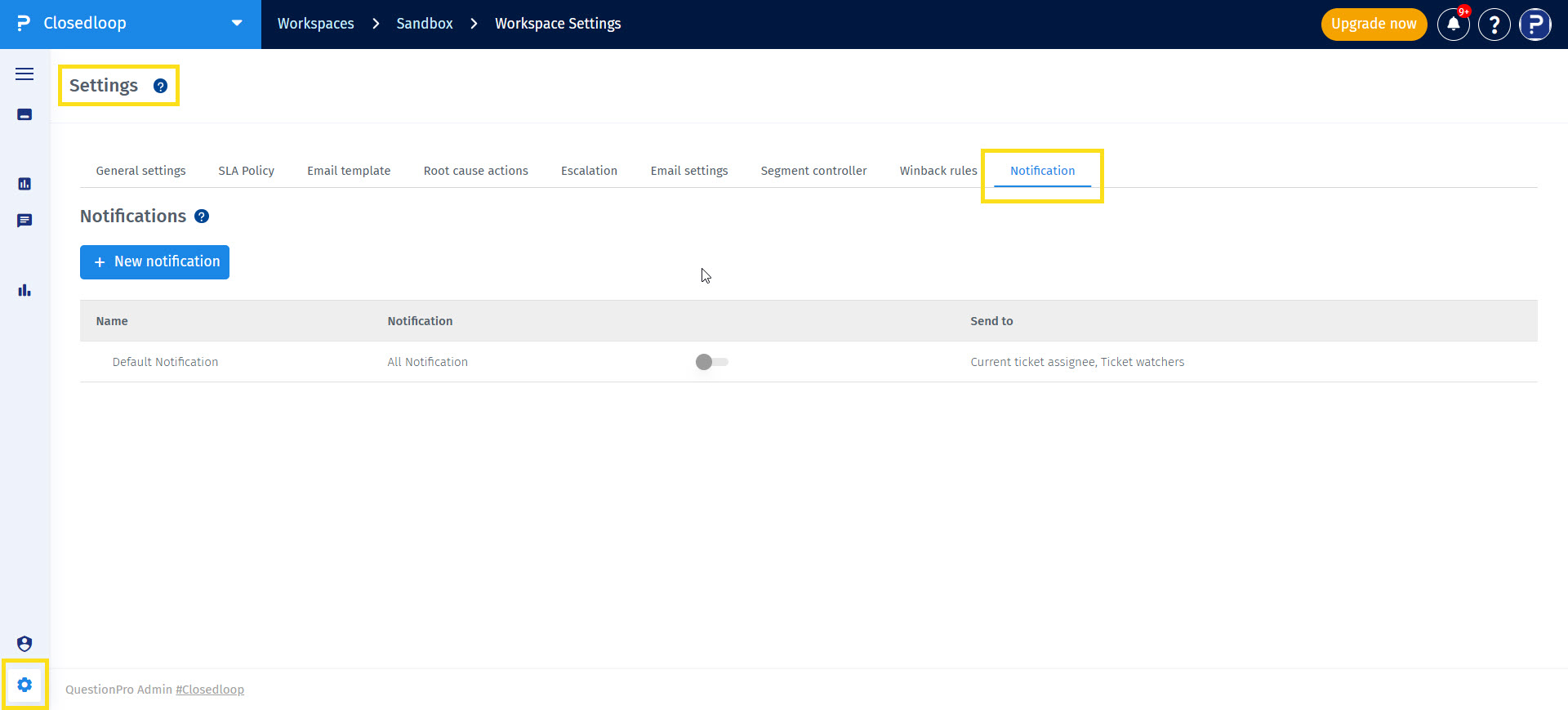Open the help question mark in header
Screen dimensions: 1568x710
tap(1494, 24)
